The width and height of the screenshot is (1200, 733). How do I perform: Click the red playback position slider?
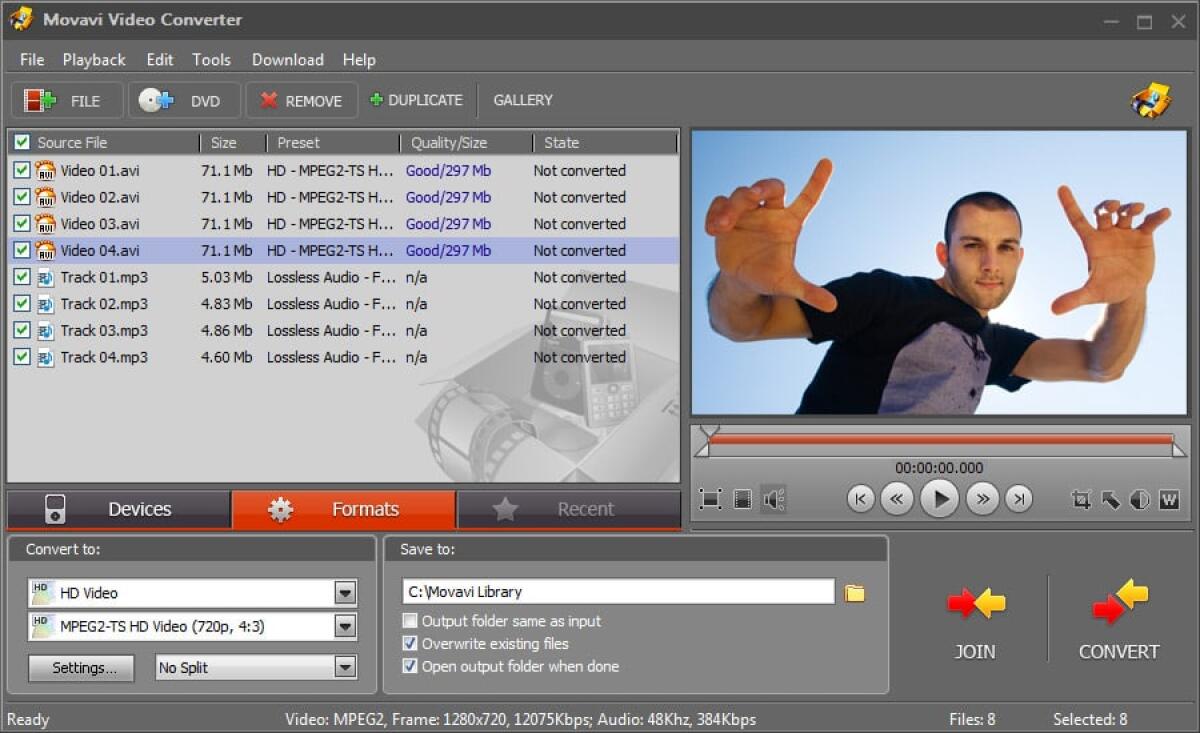pos(940,439)
